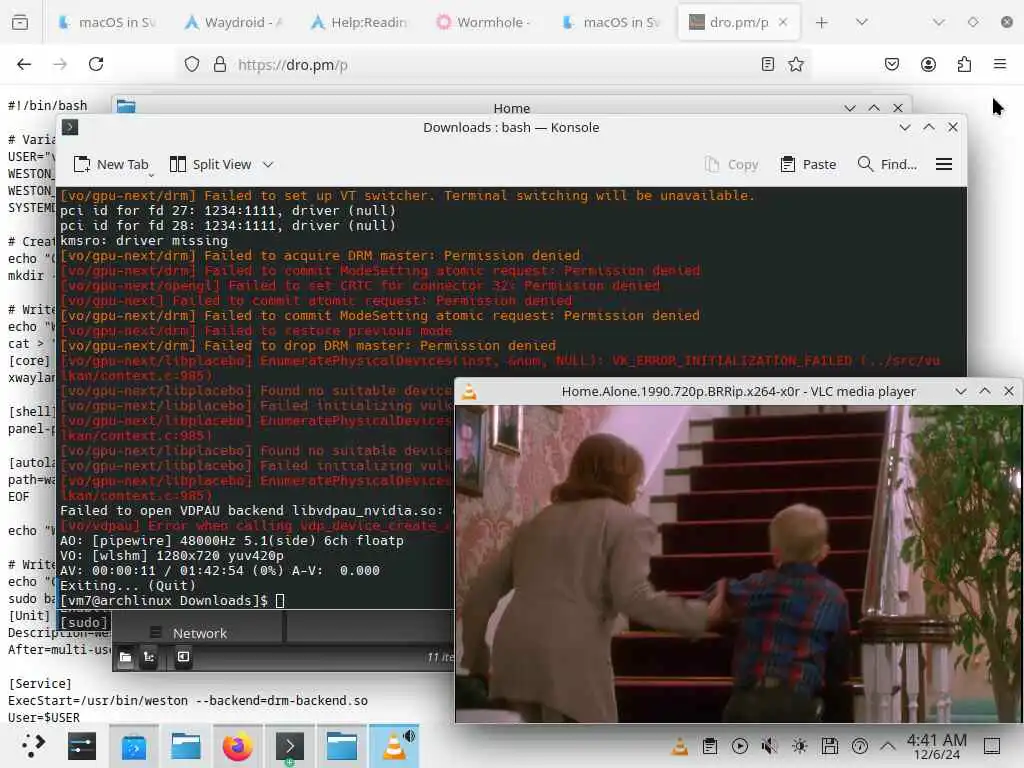Open Dolphin task between Konsole and VLC
The height and width of the screenshot is (768, 1024).
(342, 746)
